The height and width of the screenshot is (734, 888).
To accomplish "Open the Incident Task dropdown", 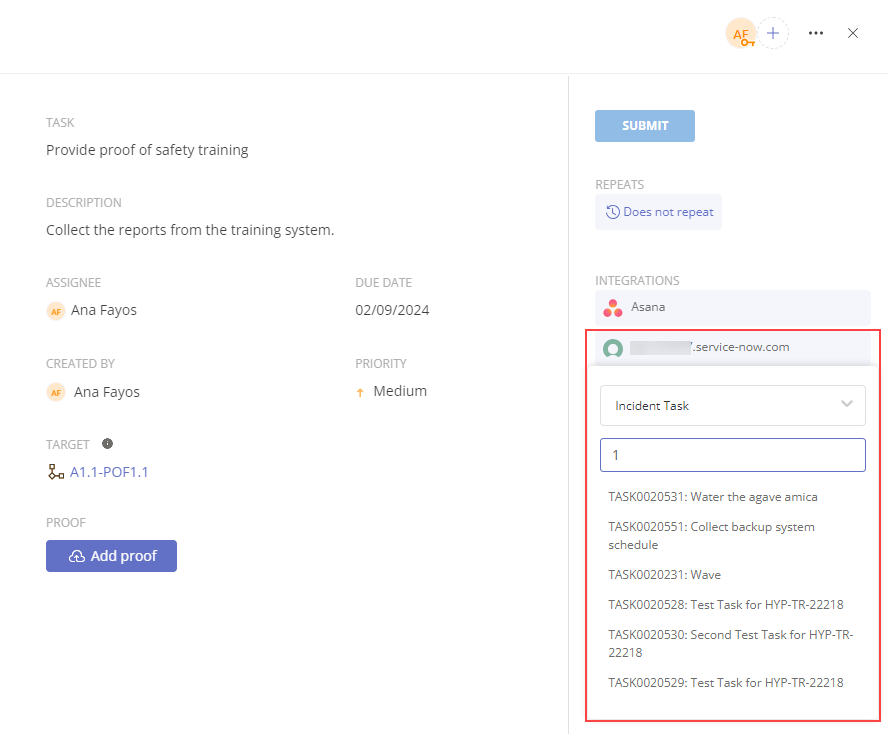I will (x=732, y=406).
